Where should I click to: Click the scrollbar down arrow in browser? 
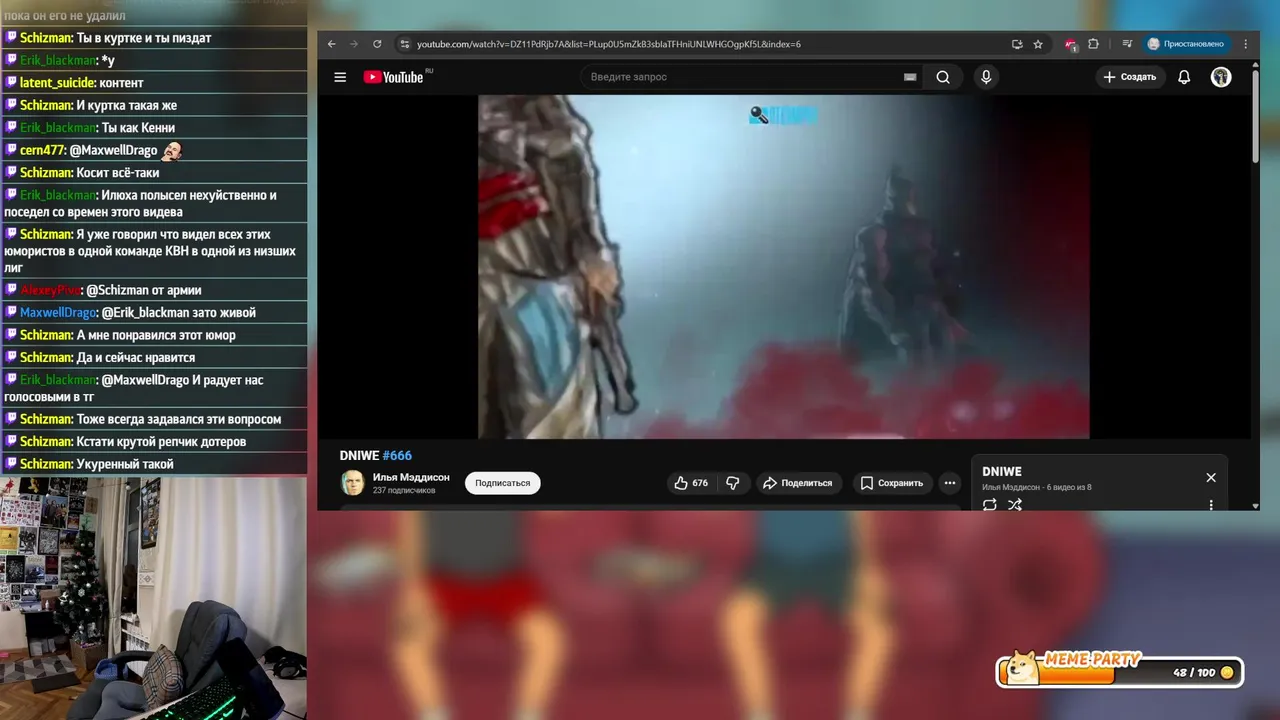click(x=1255, y=506)
